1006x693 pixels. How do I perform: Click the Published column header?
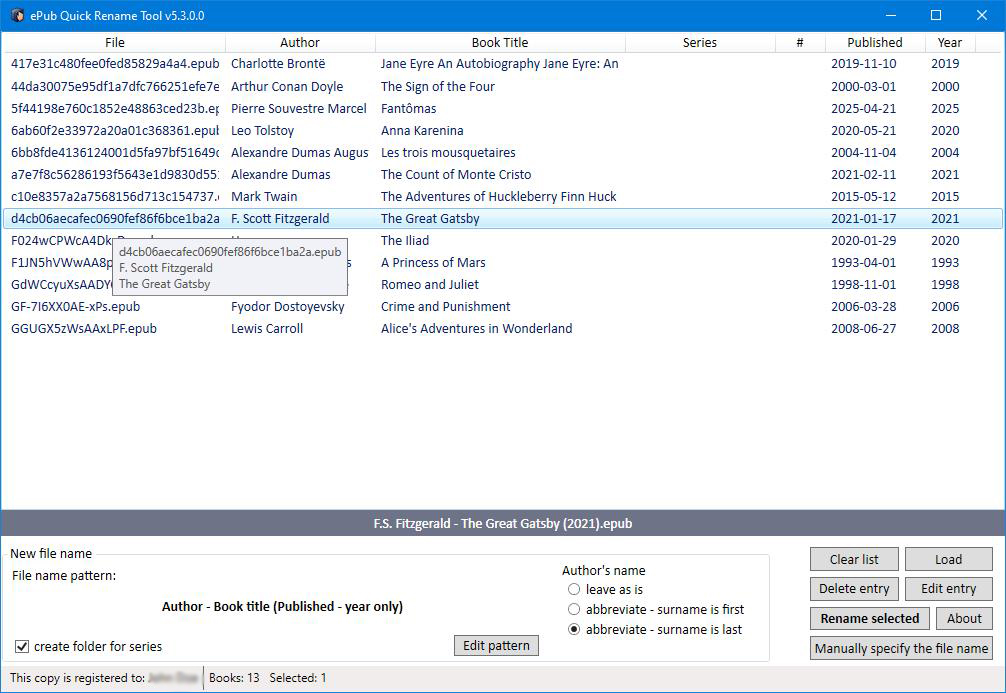click(874, 42)
